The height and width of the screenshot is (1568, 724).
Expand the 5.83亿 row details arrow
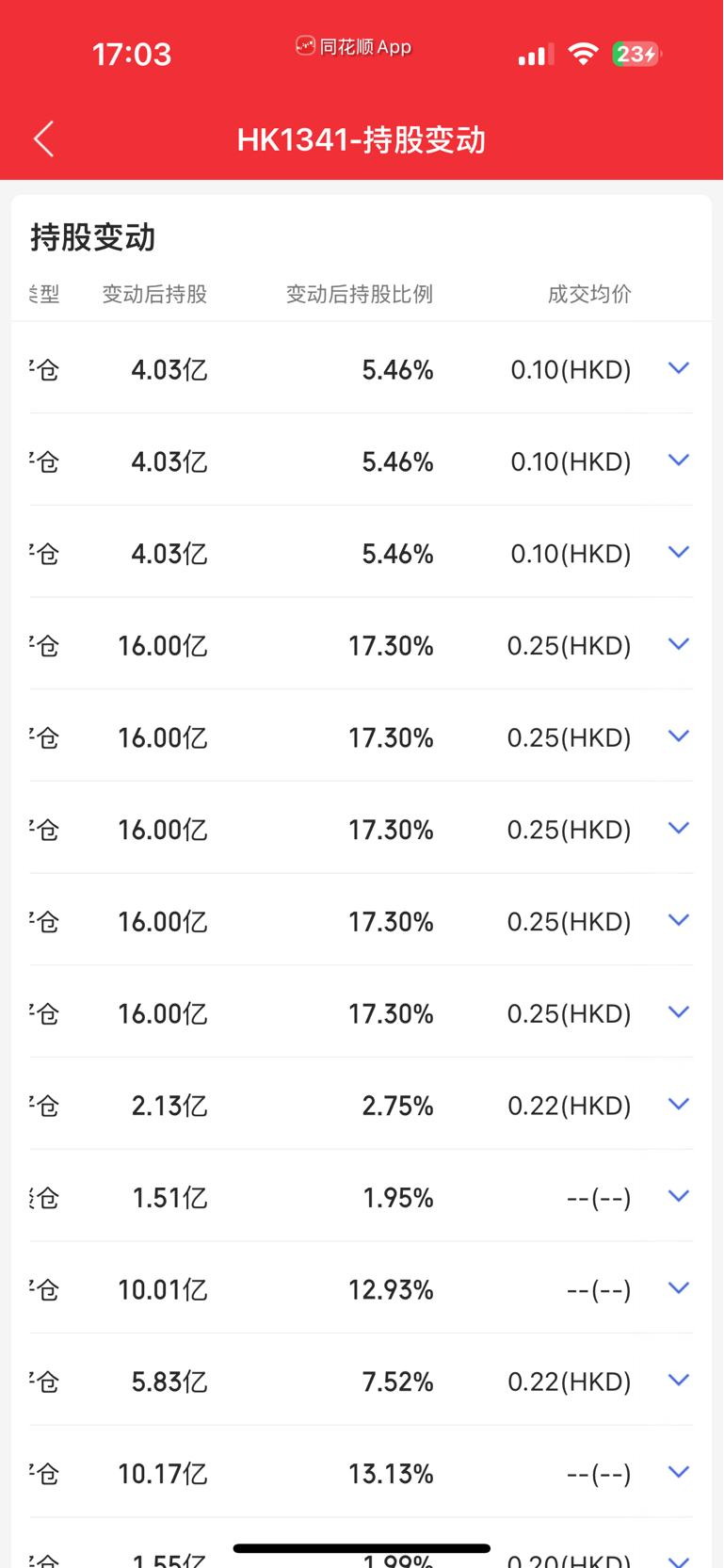click(x=679, y=1380)
